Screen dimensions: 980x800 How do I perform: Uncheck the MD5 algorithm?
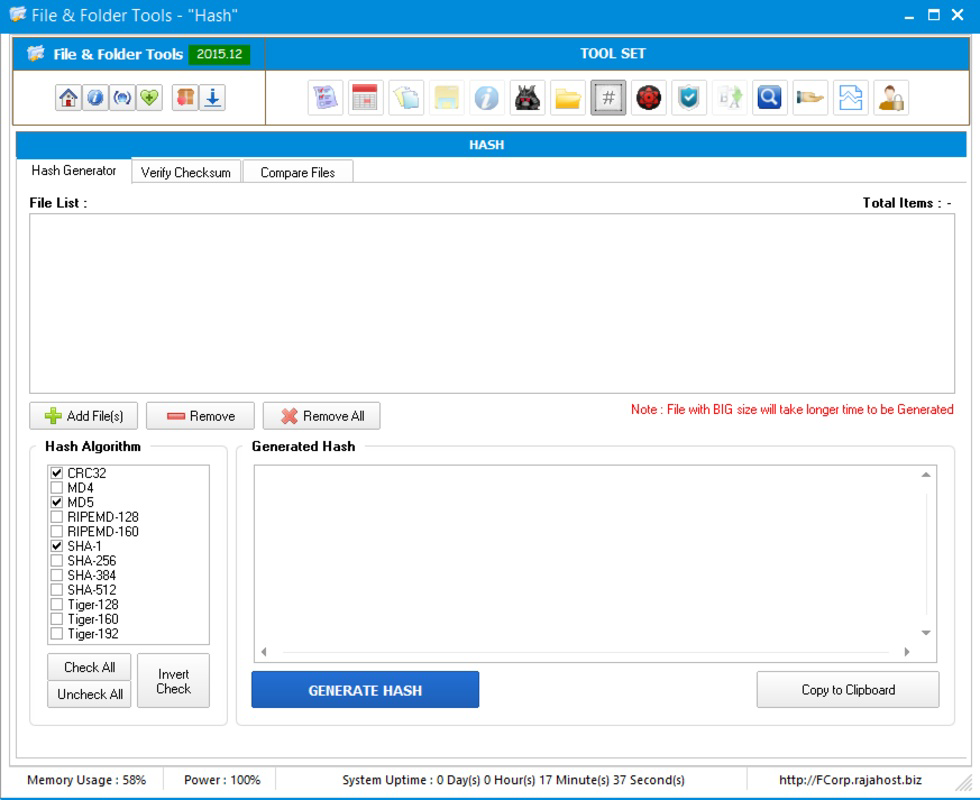point(57,502)
